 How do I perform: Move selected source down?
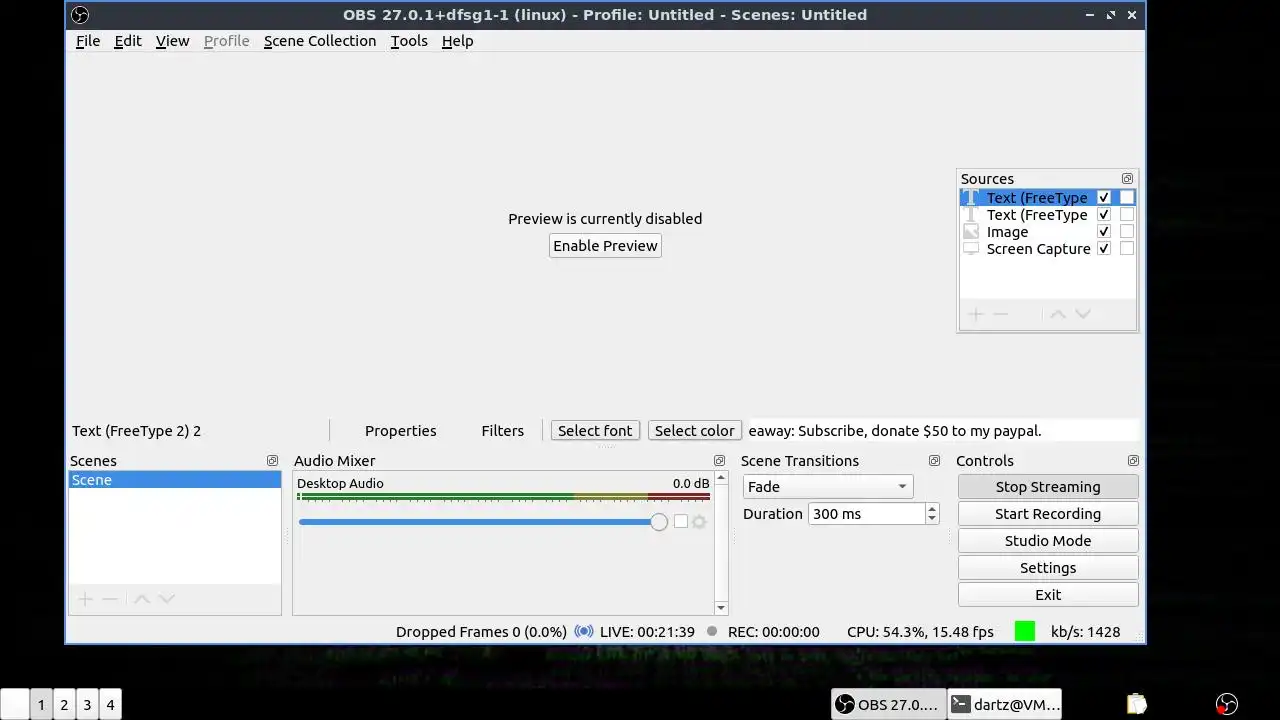(1082, 314)
